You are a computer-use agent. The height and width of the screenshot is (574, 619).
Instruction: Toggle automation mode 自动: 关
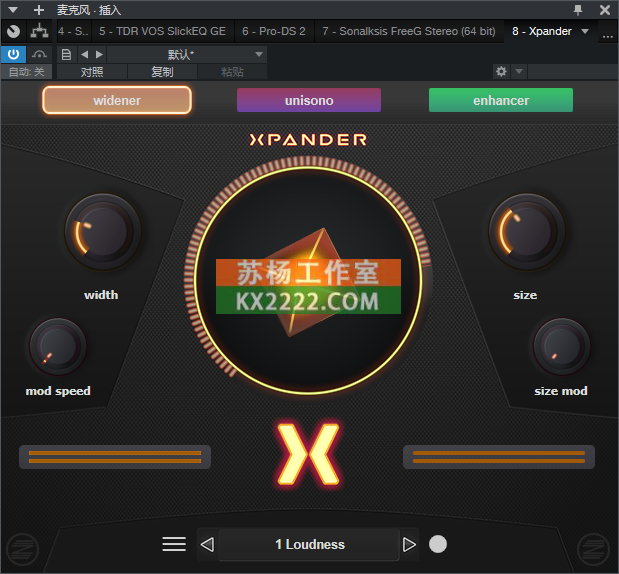pos(26,72)
